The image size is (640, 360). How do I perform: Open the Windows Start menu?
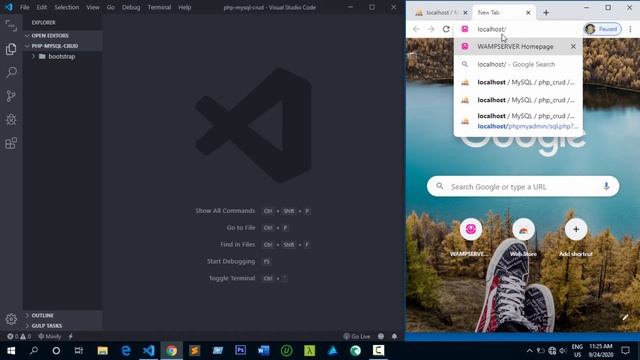click(11, 351)
